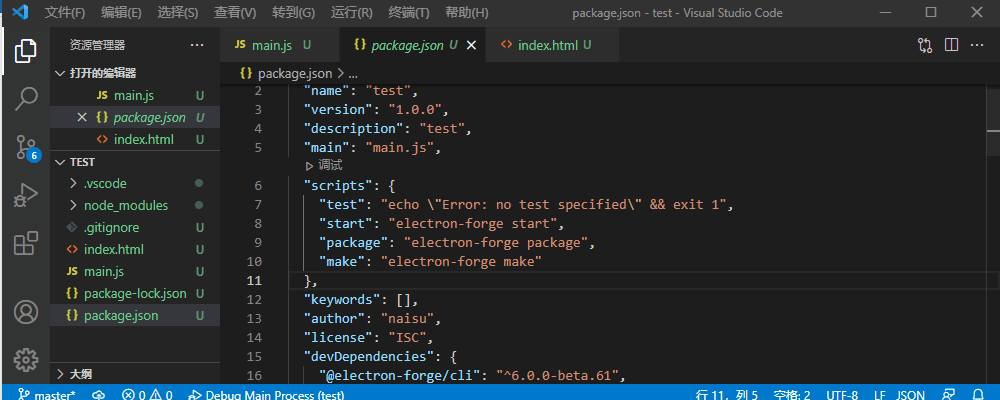
Task: Expand the 大纲 outline section
Action: (135, 374)
